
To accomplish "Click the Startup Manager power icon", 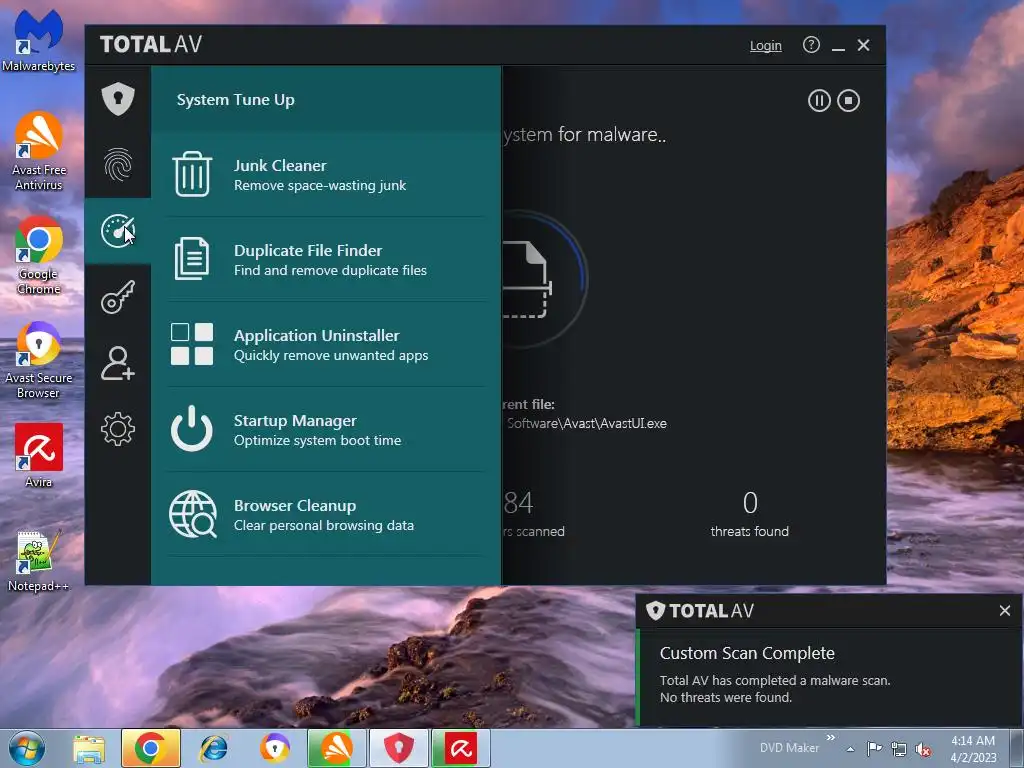I will coord(192,428).
